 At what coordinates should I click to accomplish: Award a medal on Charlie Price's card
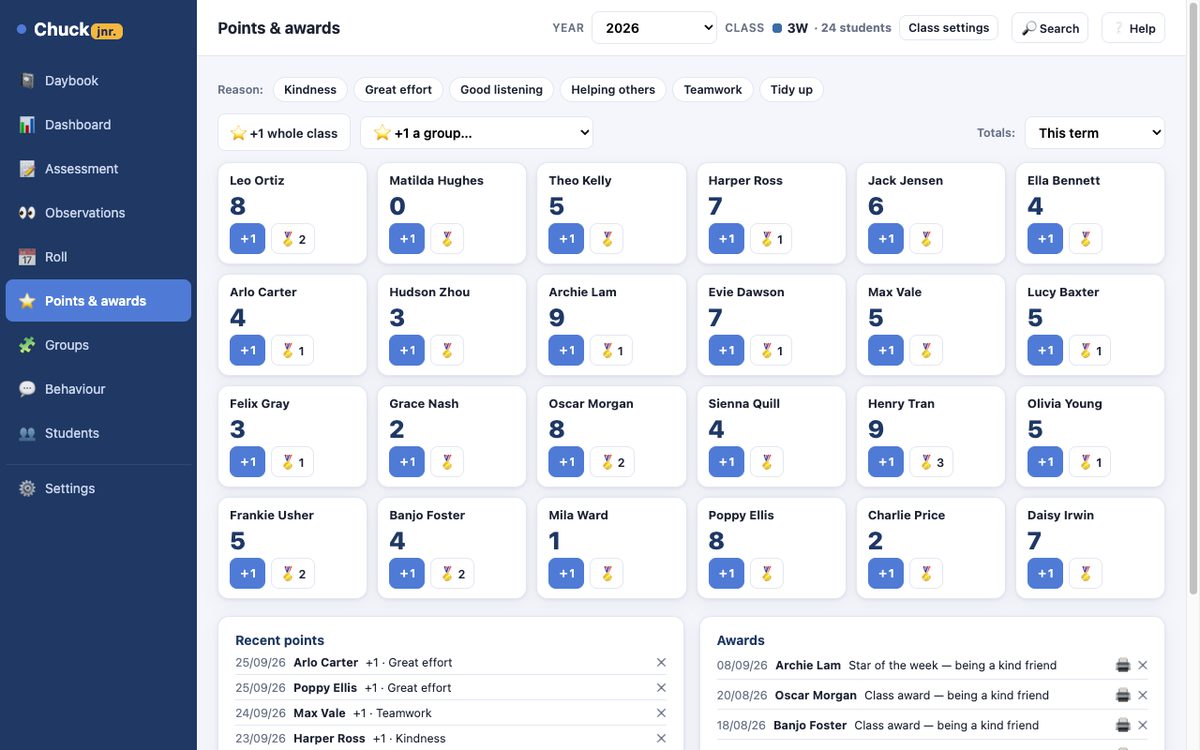(926, 574)
